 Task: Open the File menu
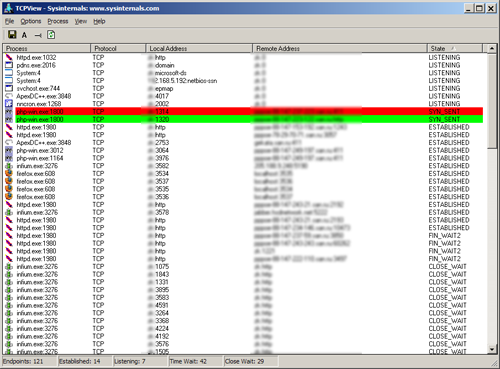(9, 21)
